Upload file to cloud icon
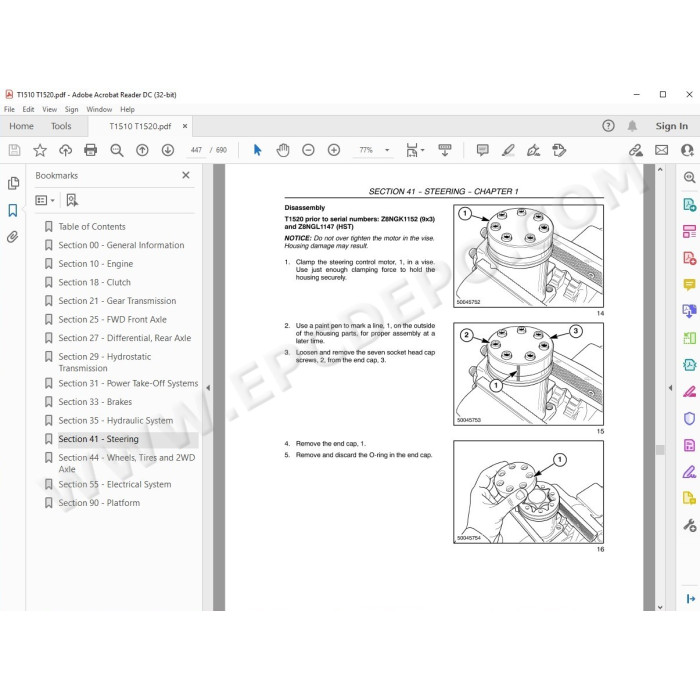This screenshot has height=700, width=700. point(66,150)
